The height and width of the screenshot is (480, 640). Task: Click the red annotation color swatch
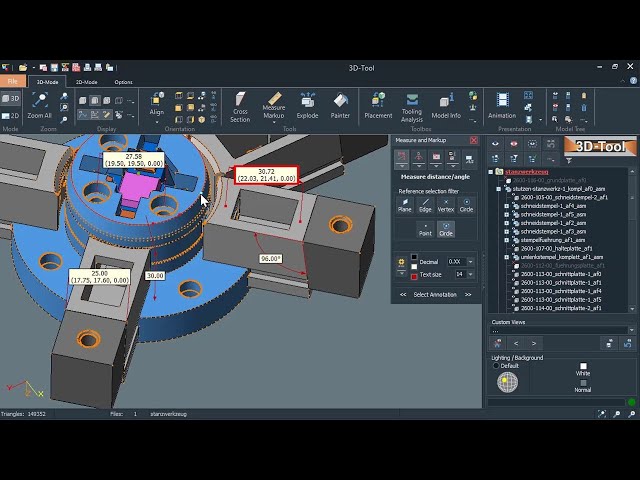pos(414,277)
